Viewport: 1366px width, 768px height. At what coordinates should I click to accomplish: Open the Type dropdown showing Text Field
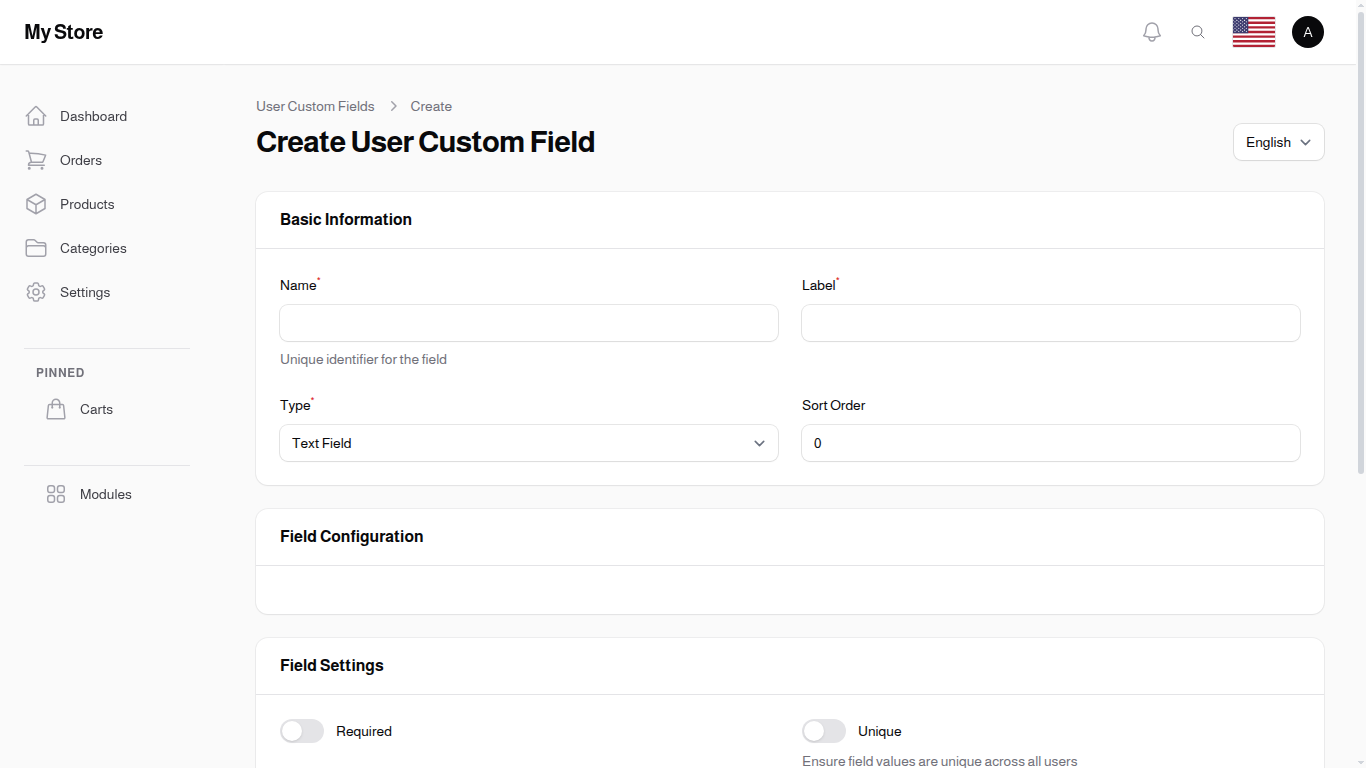click(x=528, y=443)
